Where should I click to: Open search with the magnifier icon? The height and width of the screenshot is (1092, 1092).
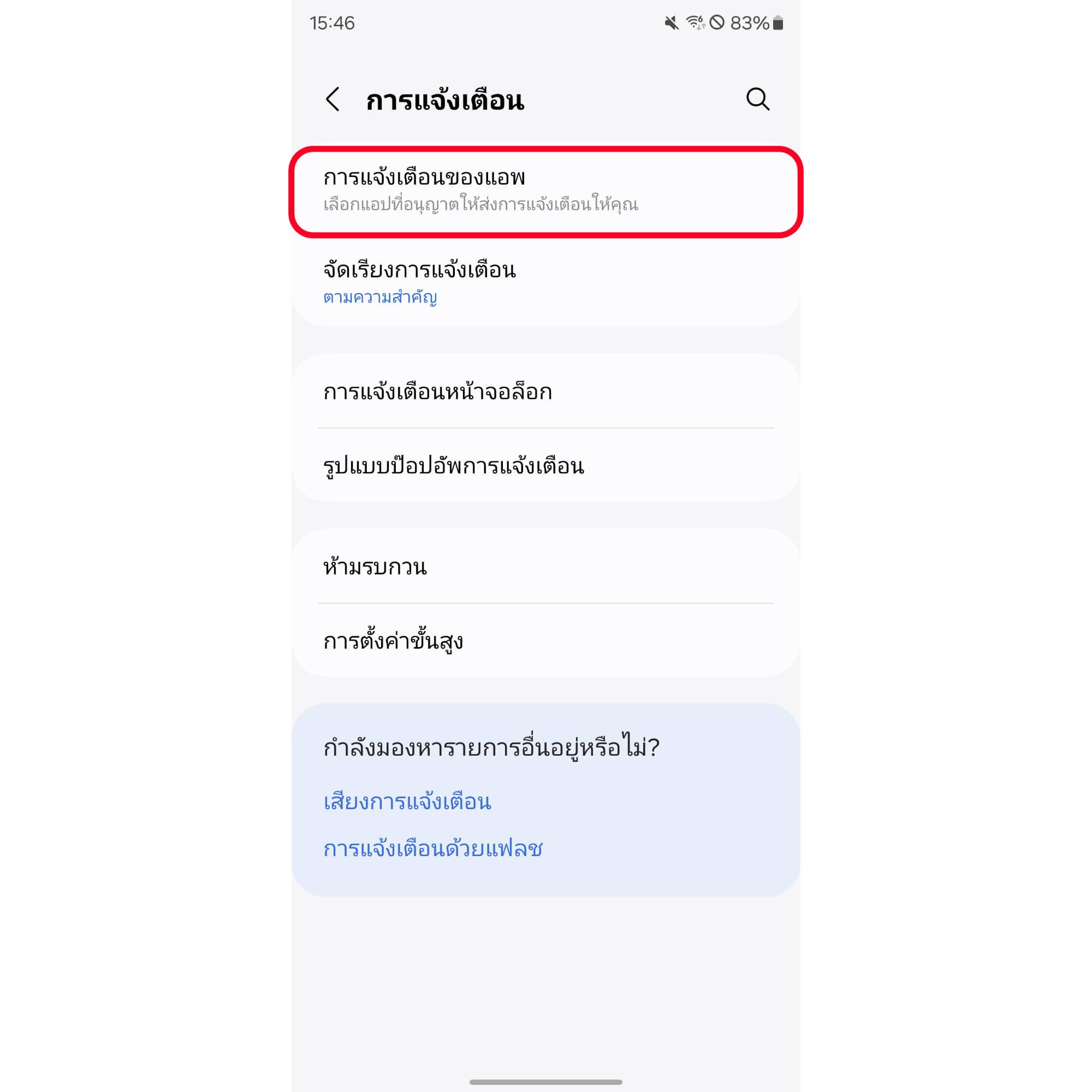pyautogui.click(x=757, y=99)
